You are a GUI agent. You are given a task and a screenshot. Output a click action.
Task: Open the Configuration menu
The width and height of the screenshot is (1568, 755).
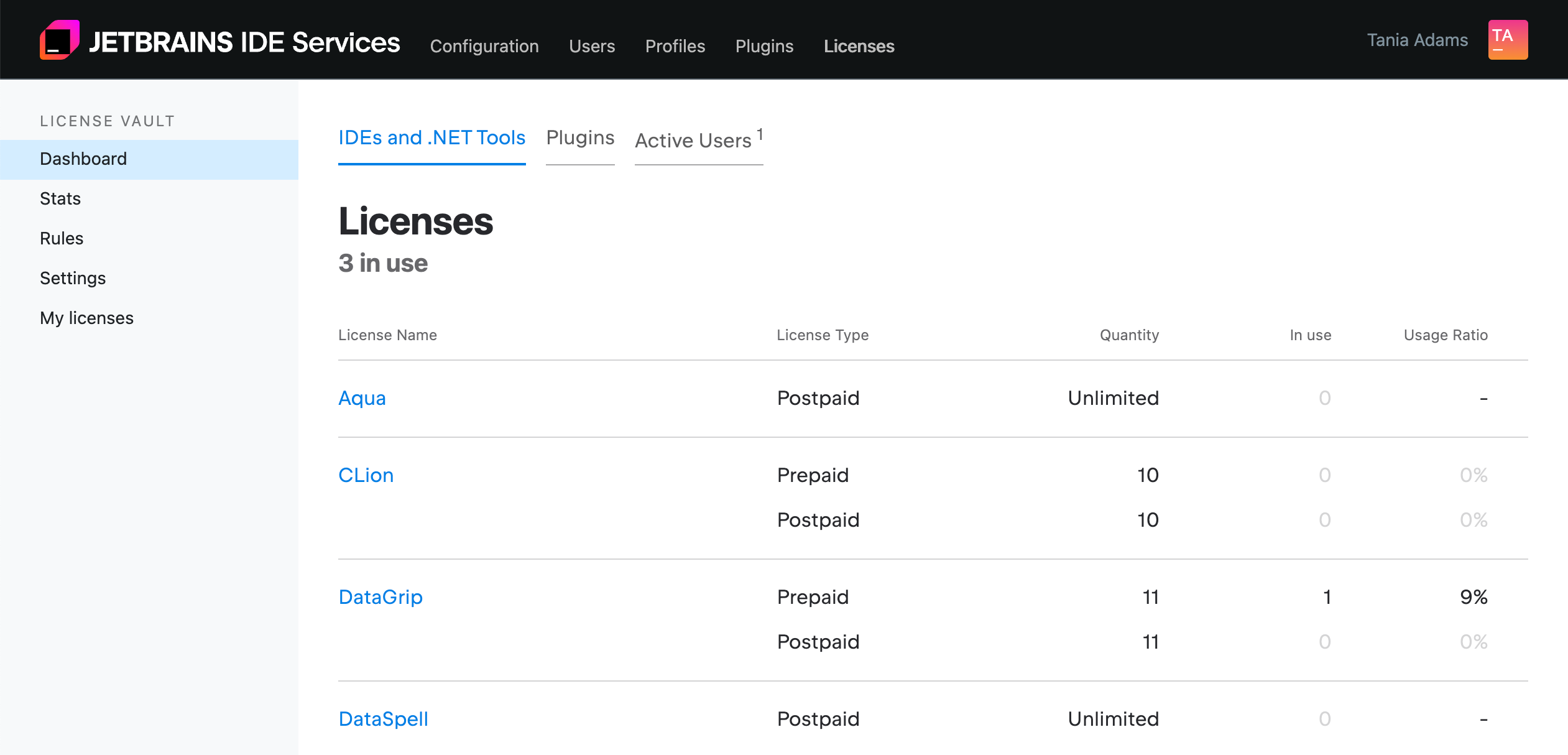point(484,46)
